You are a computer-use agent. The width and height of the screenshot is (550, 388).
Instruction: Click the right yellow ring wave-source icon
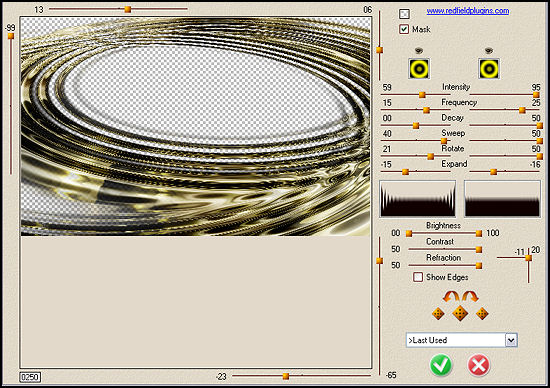(489, 68)
